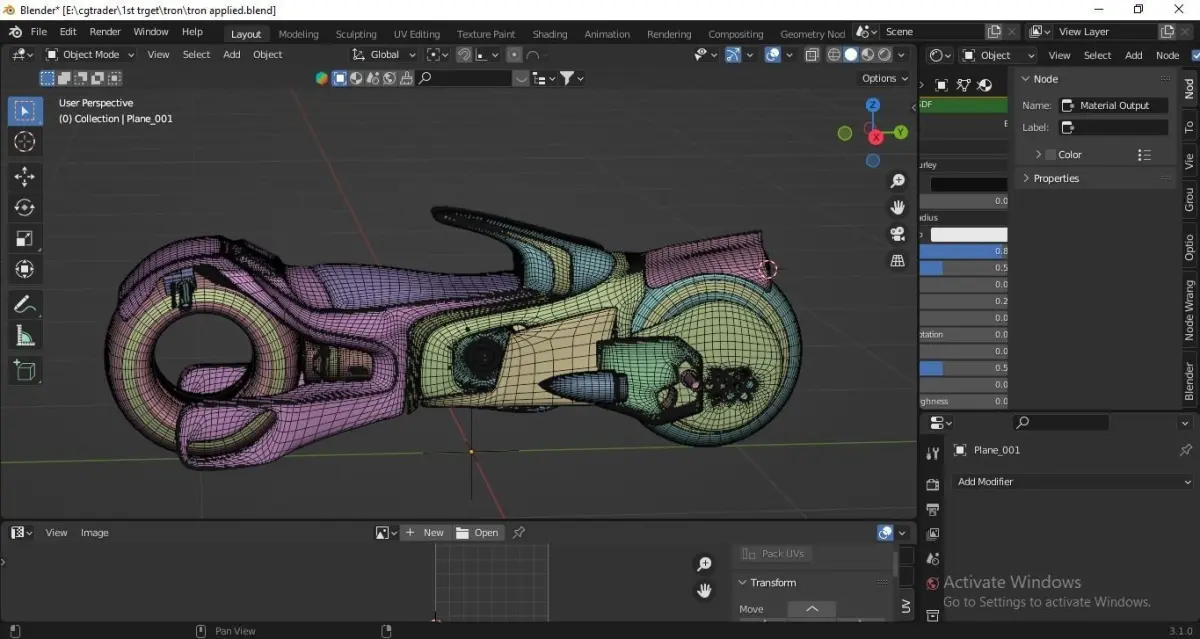This screenshot has height=639, width=1200.
Task: Click the UV editor pan hand icon
Action: click(704, 591)
